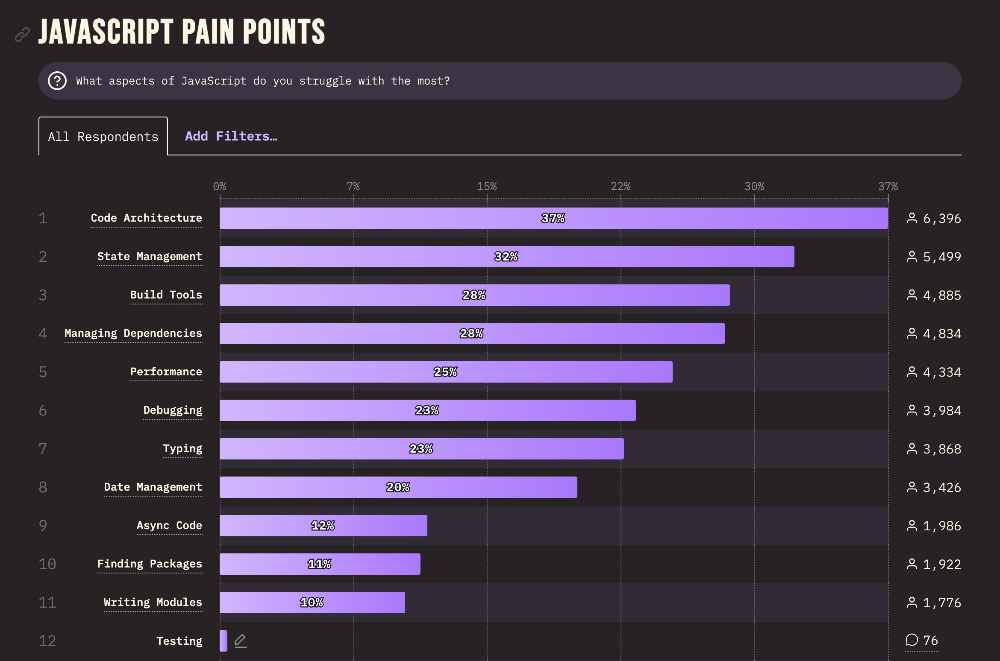The image size is (1000, 661).
Task: Click the edit pencil icon next to Testing
Action: [x=240, y=641]
